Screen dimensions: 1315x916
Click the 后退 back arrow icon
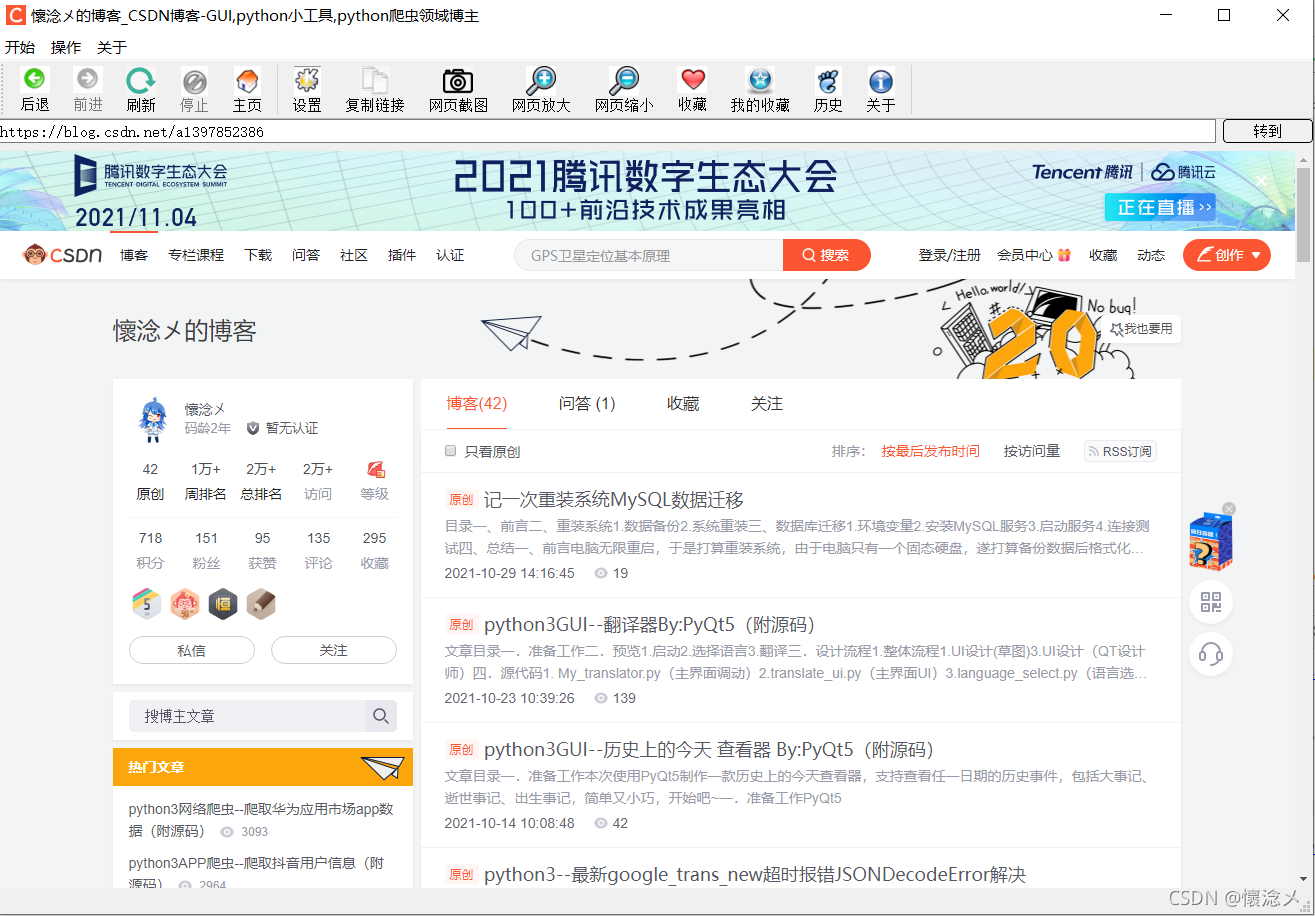click(35, 80)
